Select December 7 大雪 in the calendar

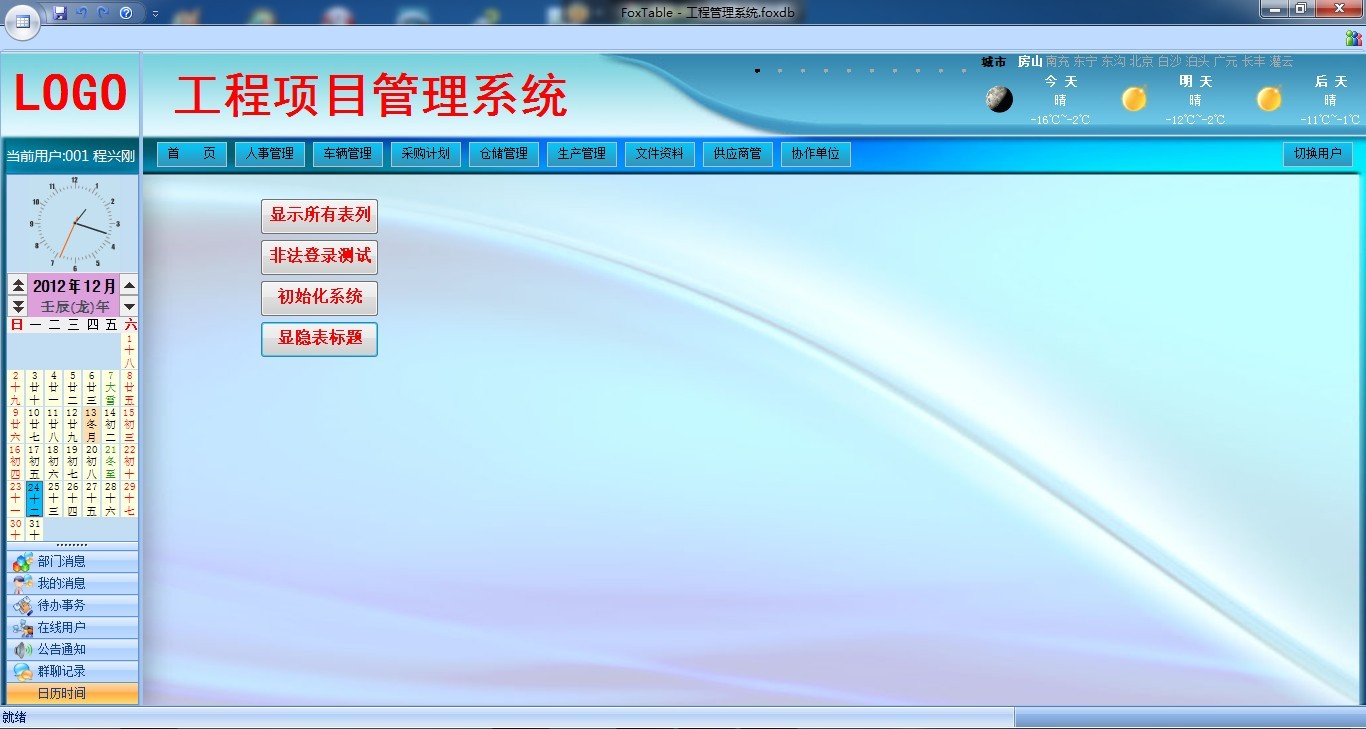110,388
